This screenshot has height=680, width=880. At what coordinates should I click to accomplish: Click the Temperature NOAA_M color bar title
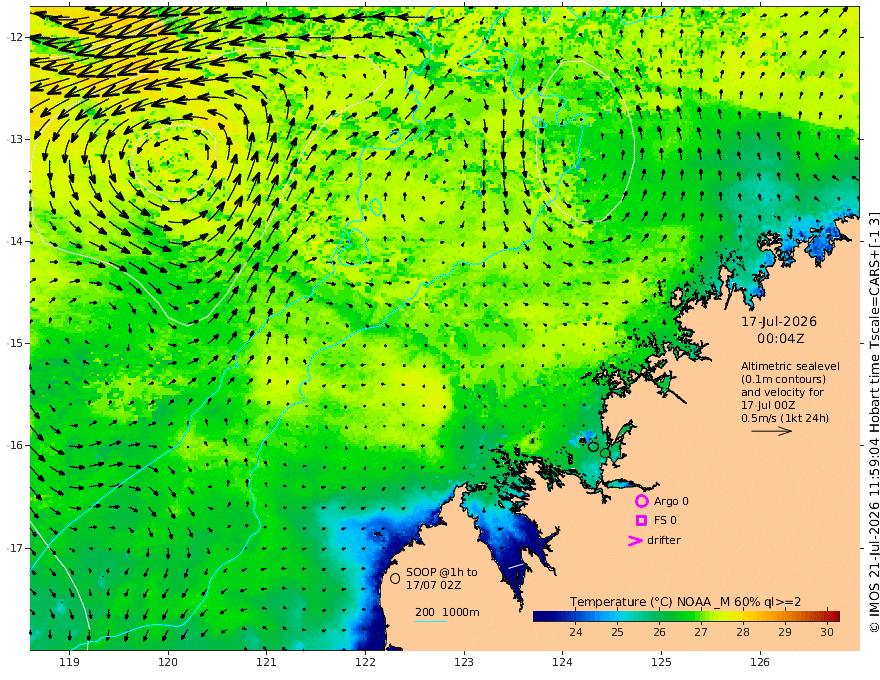[x=685, y=602]
